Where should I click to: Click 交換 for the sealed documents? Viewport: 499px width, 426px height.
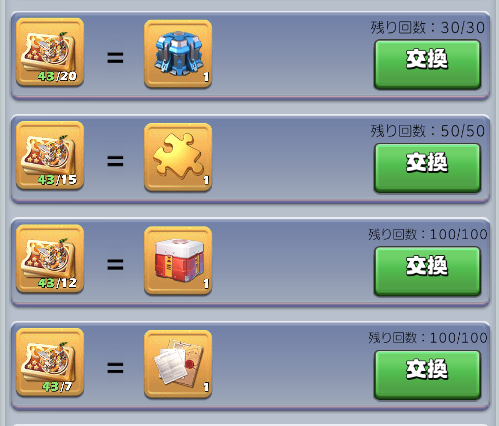[427, 375]
